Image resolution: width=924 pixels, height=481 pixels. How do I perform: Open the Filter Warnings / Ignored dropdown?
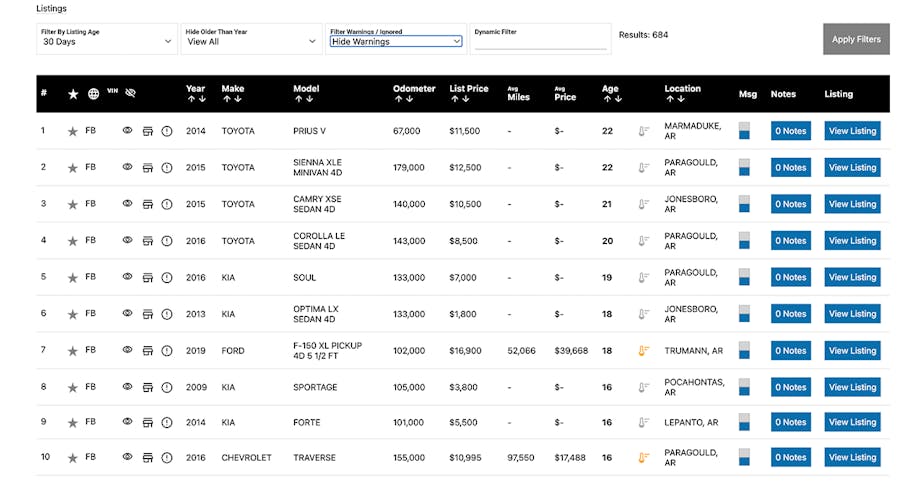click(396, 42)
